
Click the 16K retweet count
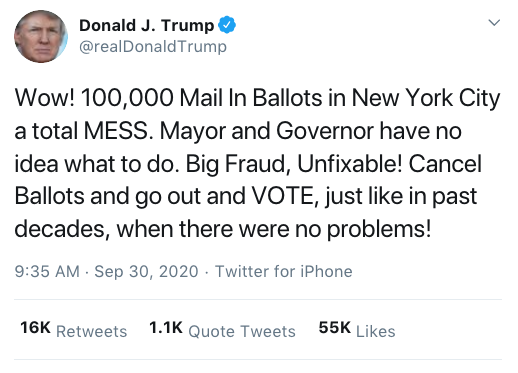point(35,327)
